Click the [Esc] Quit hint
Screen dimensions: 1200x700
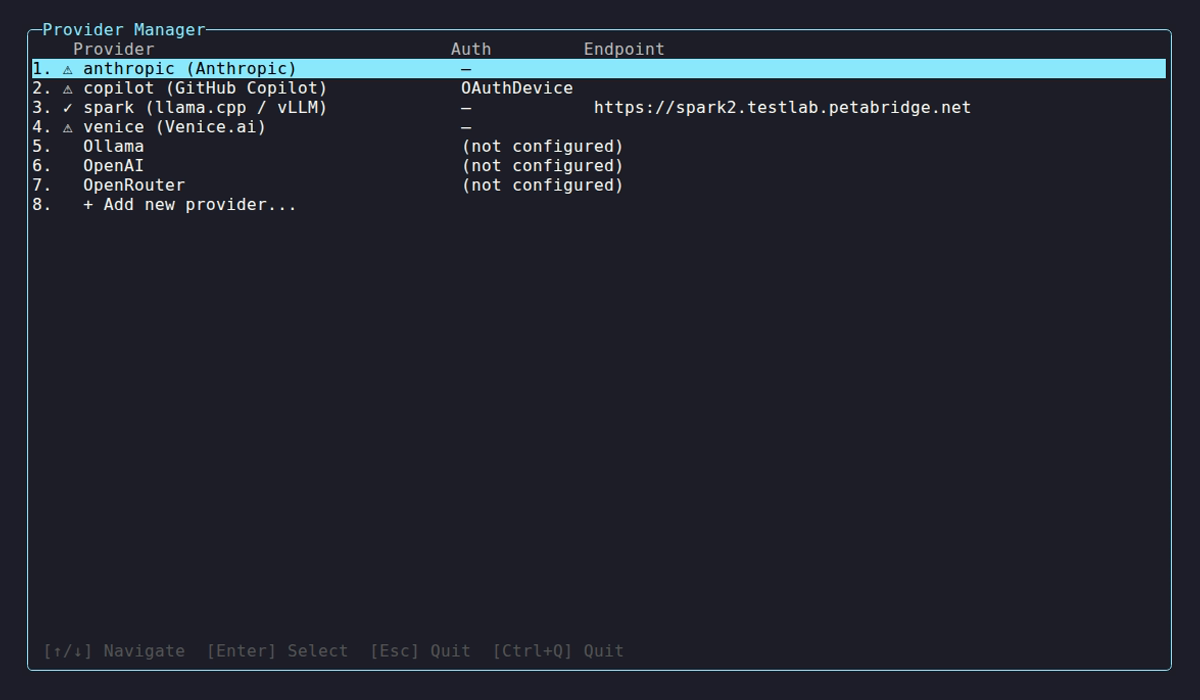(420, 651)
